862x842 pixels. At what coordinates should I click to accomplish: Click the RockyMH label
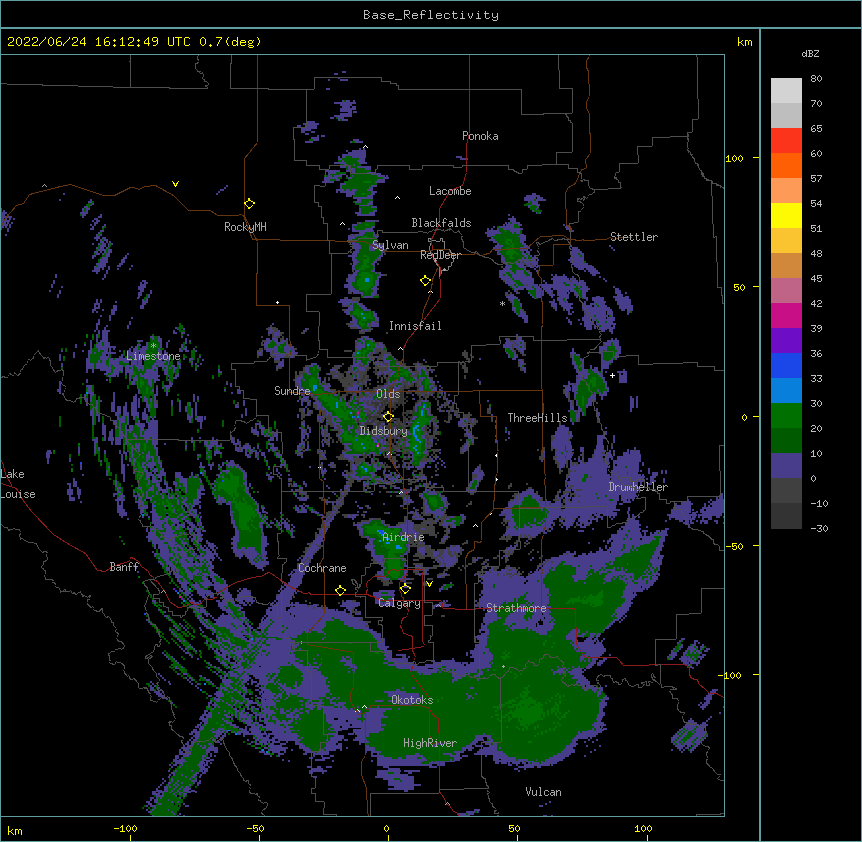(245, 227)
